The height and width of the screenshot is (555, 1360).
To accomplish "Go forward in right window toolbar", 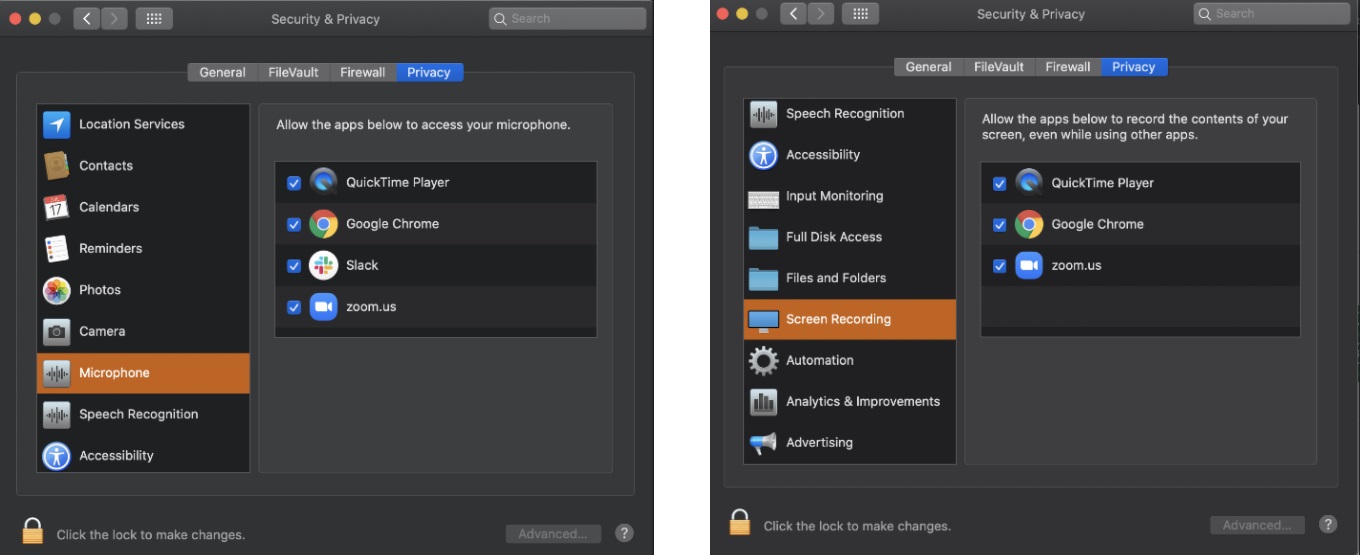I will tap(821, 14).
